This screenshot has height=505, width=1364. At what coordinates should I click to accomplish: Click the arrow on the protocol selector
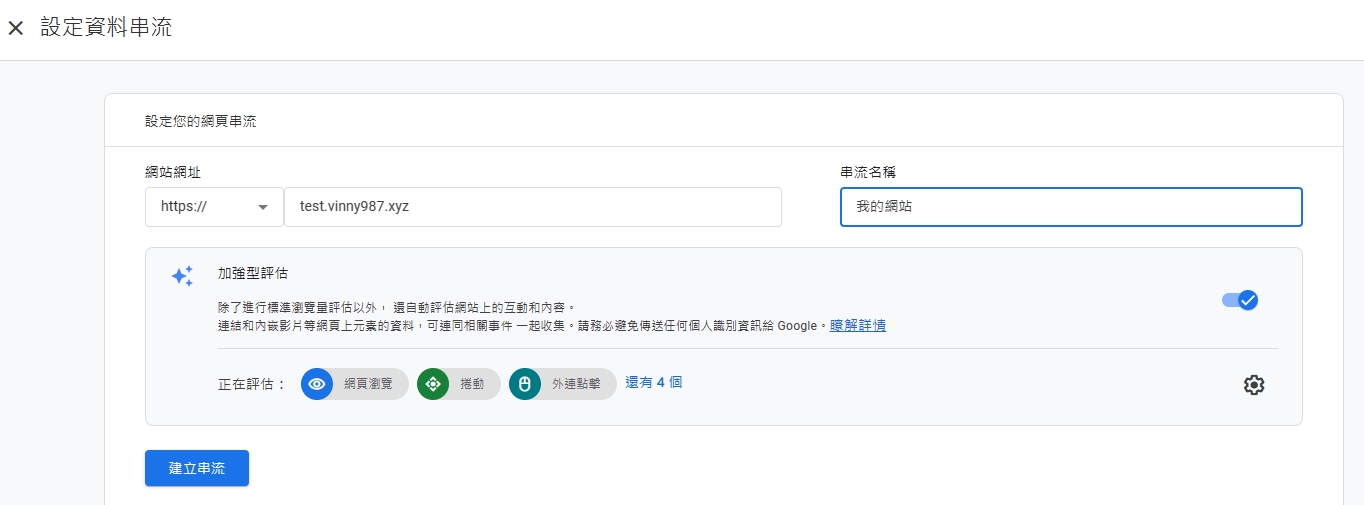click(x=263, y=207)
